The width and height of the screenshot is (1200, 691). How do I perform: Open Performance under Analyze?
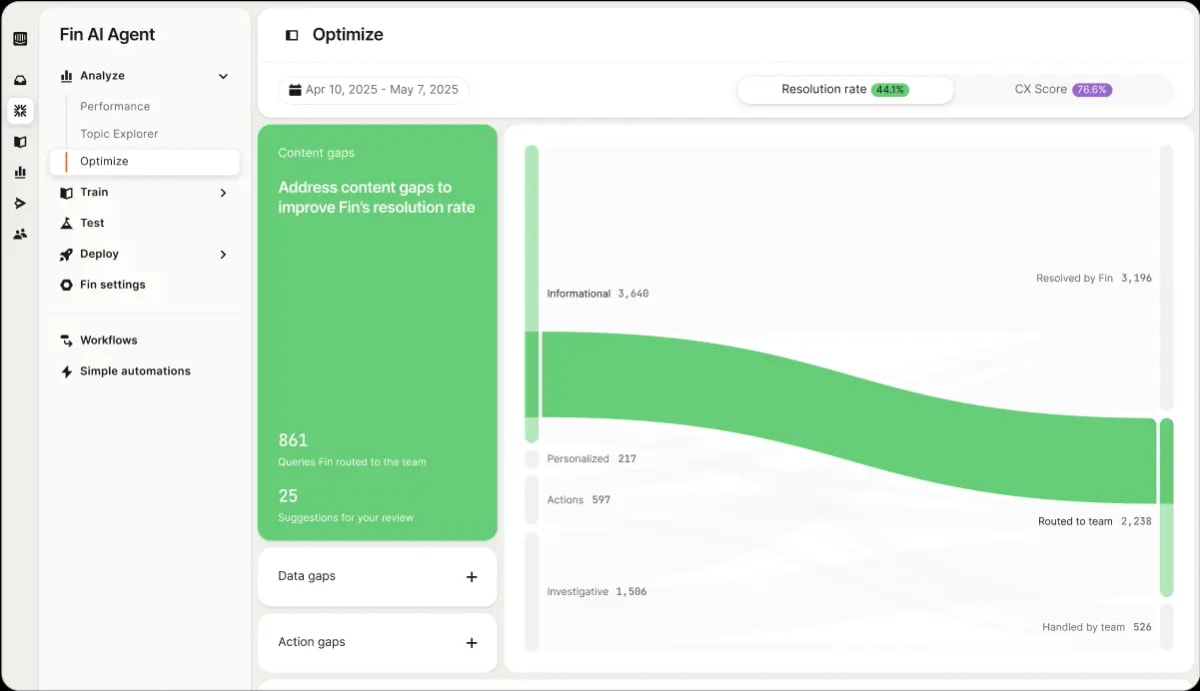click(x=115, y=107)
